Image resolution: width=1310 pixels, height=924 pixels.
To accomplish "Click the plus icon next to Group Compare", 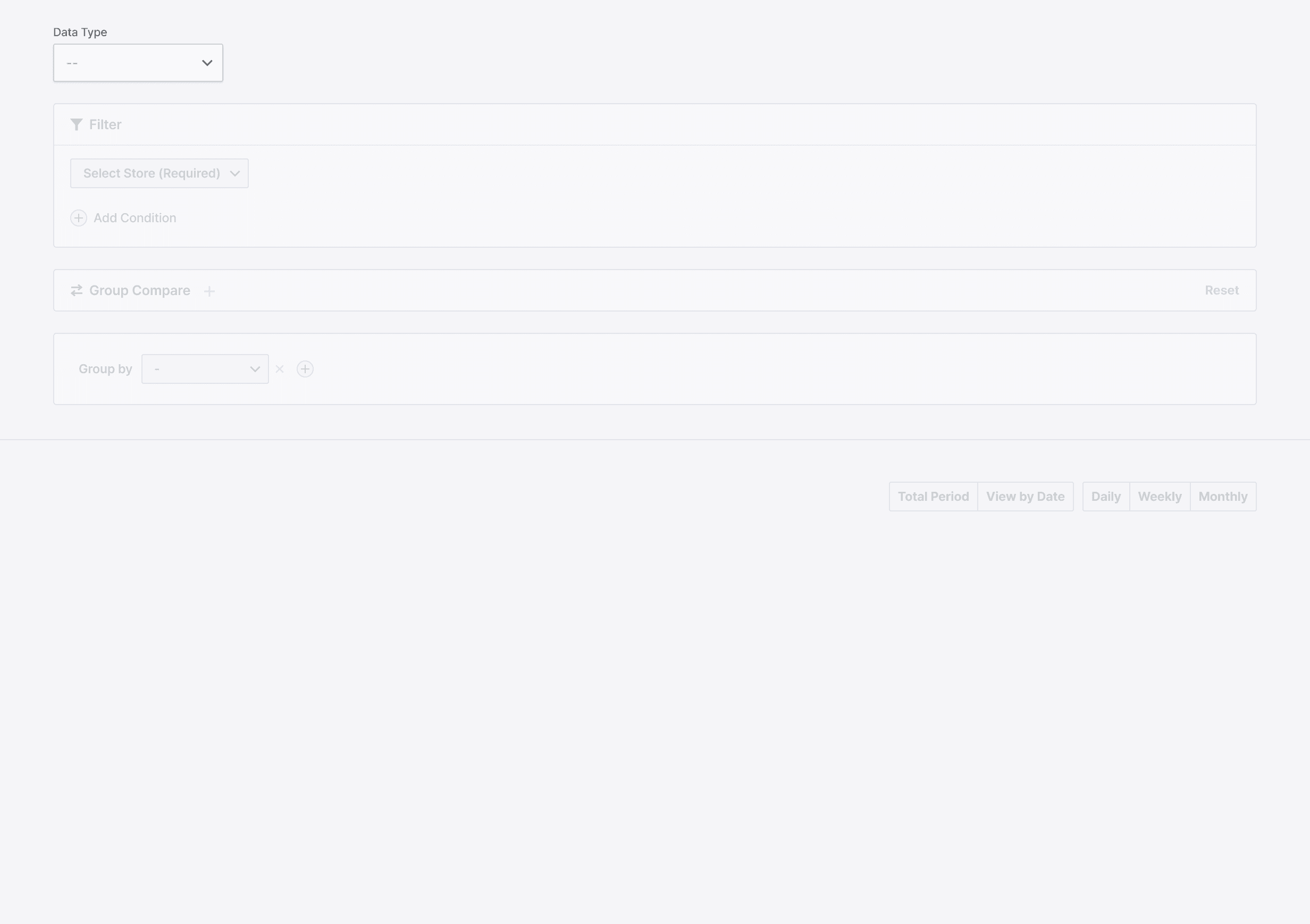I will click(209, 291).
